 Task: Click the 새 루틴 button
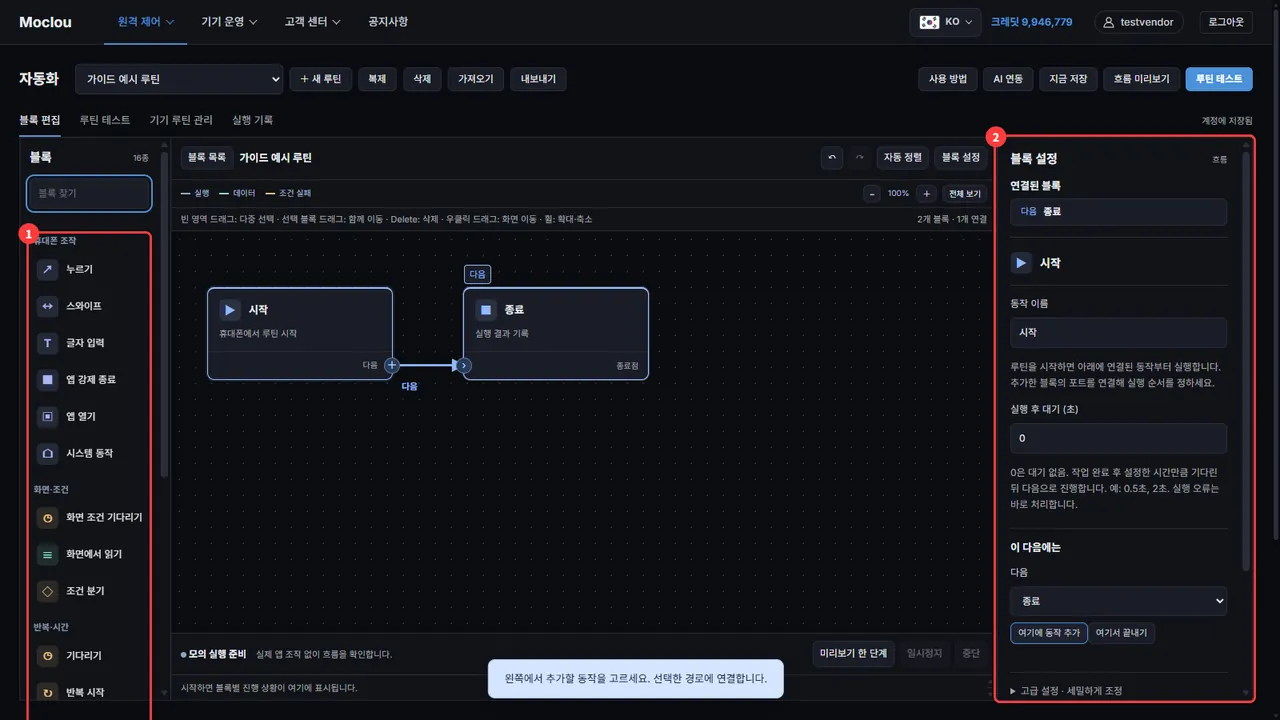(320, 79)
